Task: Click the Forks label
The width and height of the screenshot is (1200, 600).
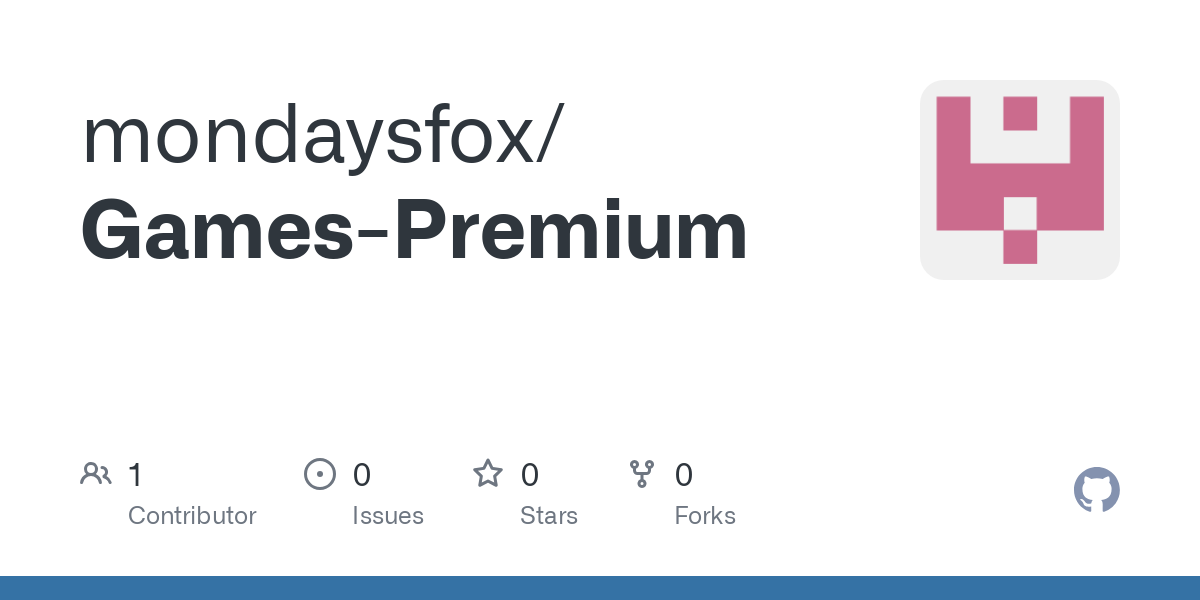Action: [705, 516]
